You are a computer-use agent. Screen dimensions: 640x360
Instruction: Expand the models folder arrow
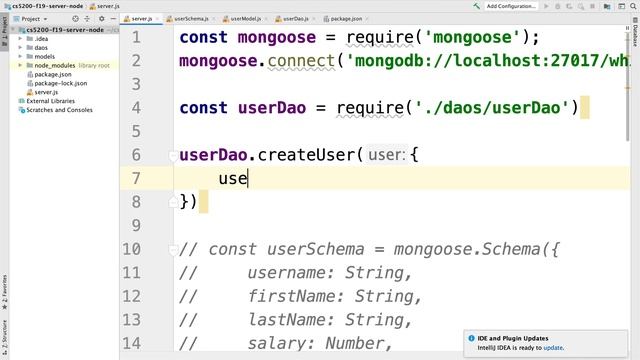[20, 56]
